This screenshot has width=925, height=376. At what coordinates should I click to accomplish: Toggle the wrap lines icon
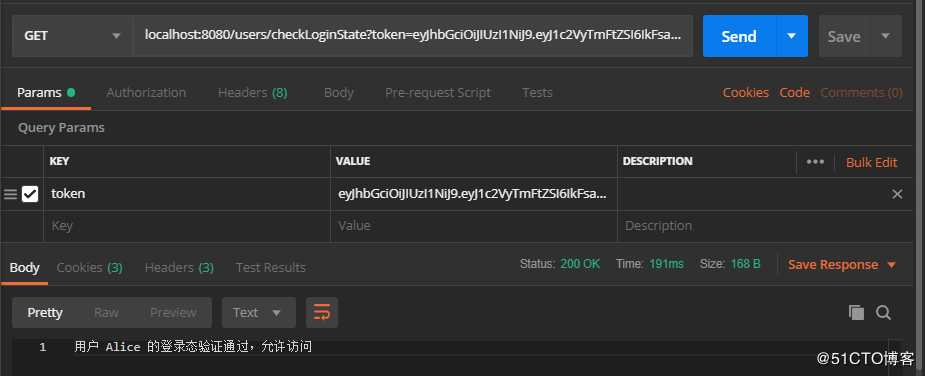pos(322,312)
